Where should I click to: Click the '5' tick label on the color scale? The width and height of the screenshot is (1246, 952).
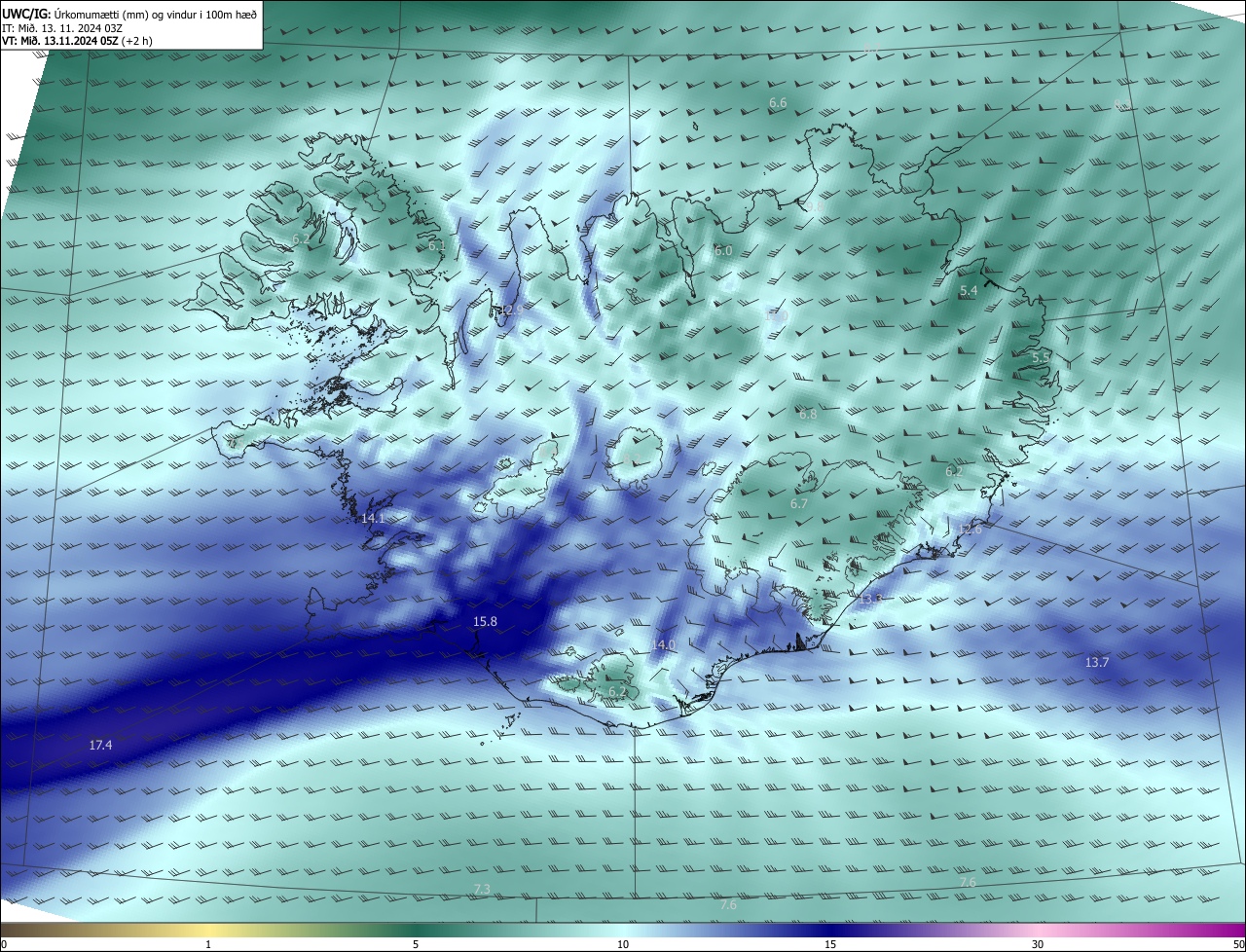[x=416, y=945]
